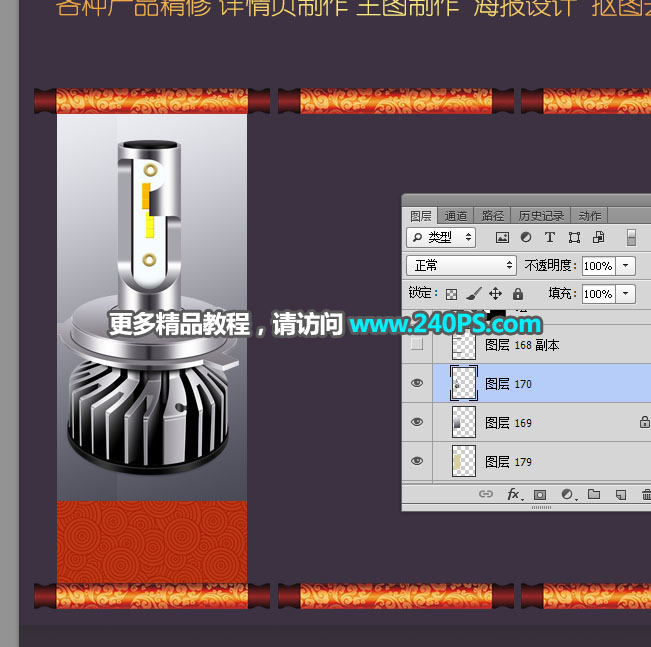Filter layers by shape type icon

click(574, 238)
